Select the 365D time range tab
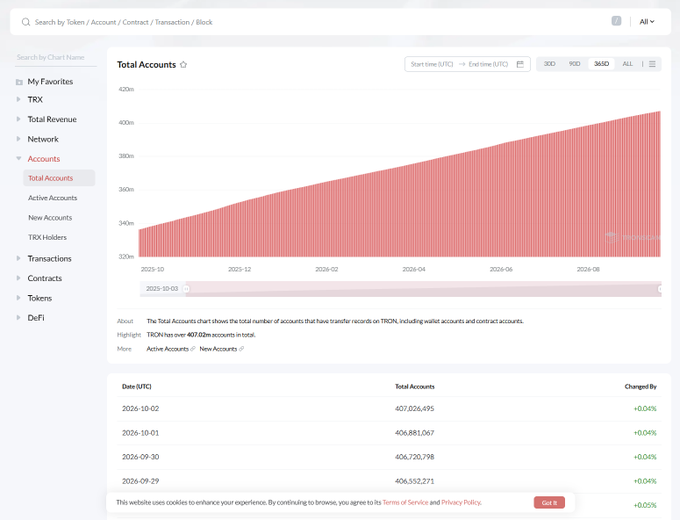 (x=602, y=64)
